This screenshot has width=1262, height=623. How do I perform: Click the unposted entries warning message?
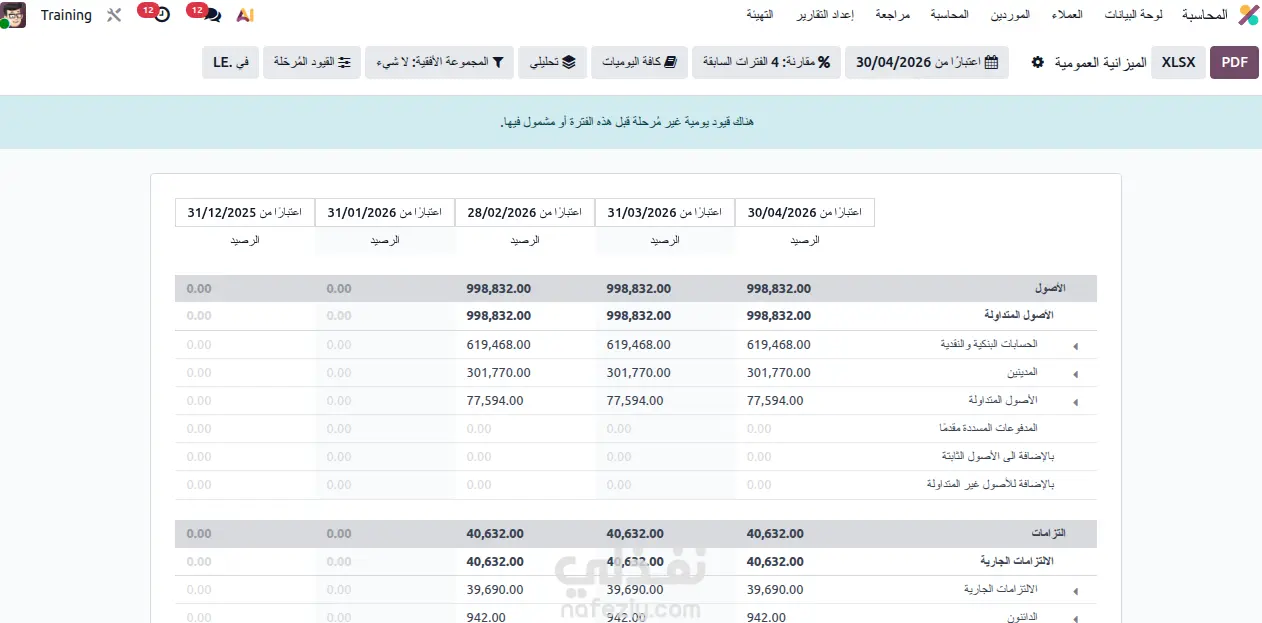pyautogui.click(x=627, y=122)
